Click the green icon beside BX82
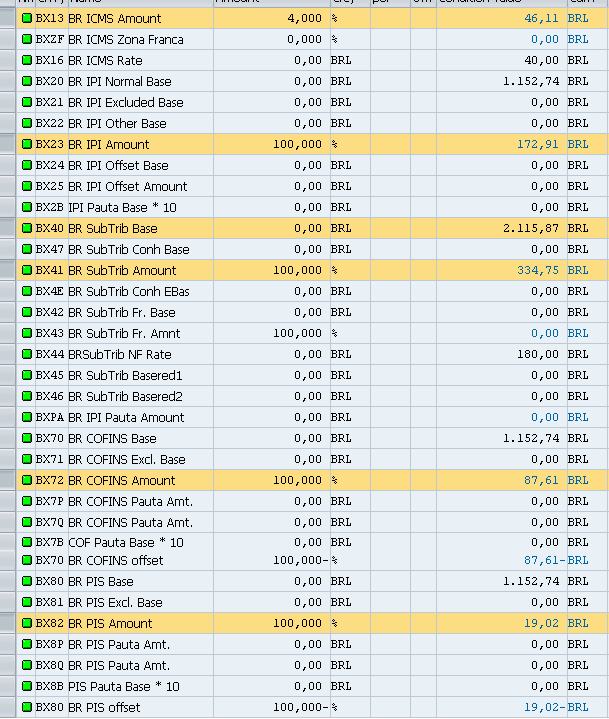The height and width of the screenshot is (719, 609). click(27, 623)
